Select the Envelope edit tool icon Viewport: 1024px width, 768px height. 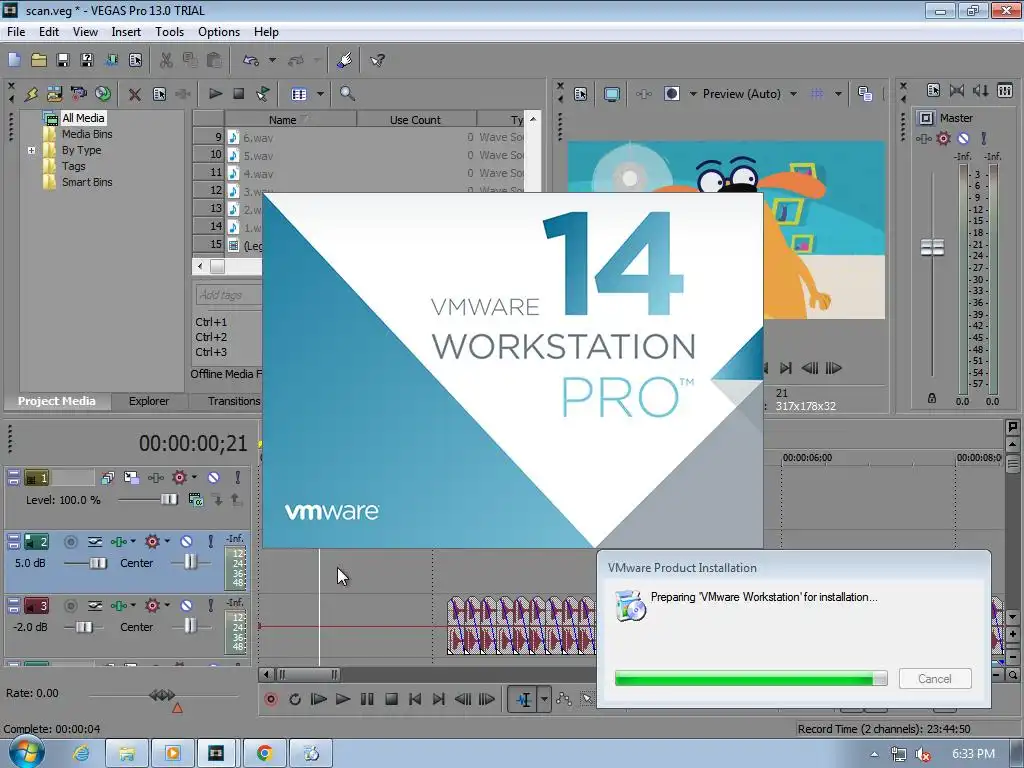click(564, 699)
